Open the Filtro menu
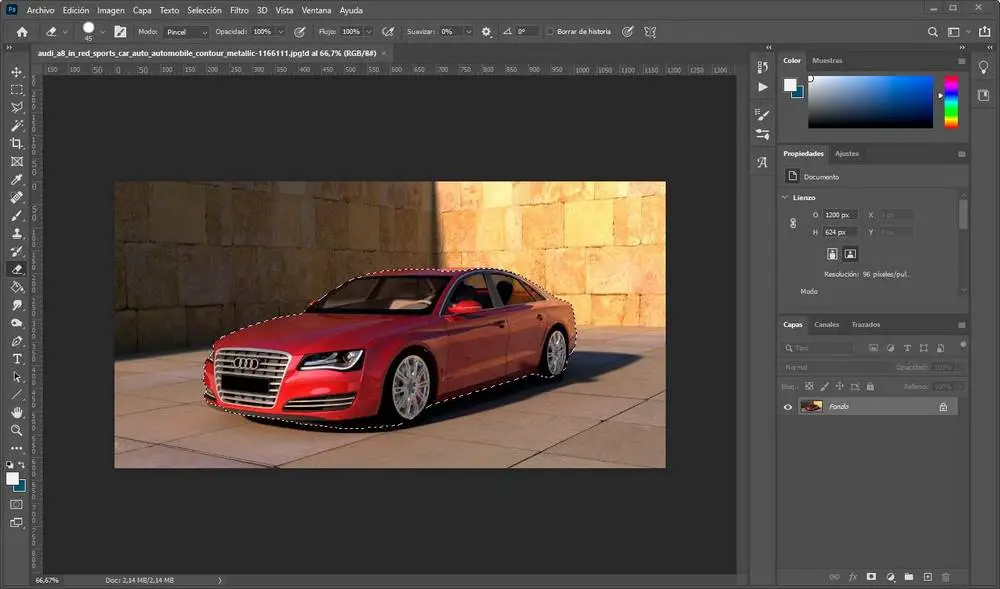 tap(239, 10)
